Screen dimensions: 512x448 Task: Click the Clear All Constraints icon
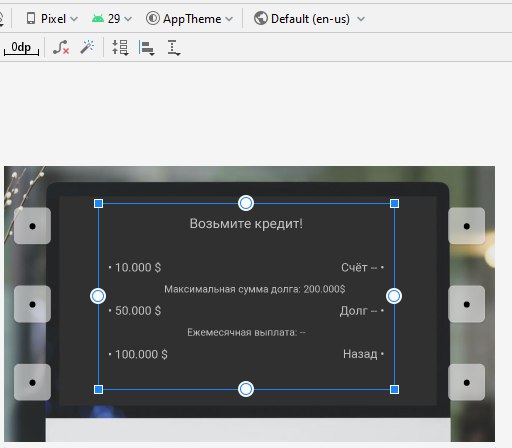pos(61,47)
